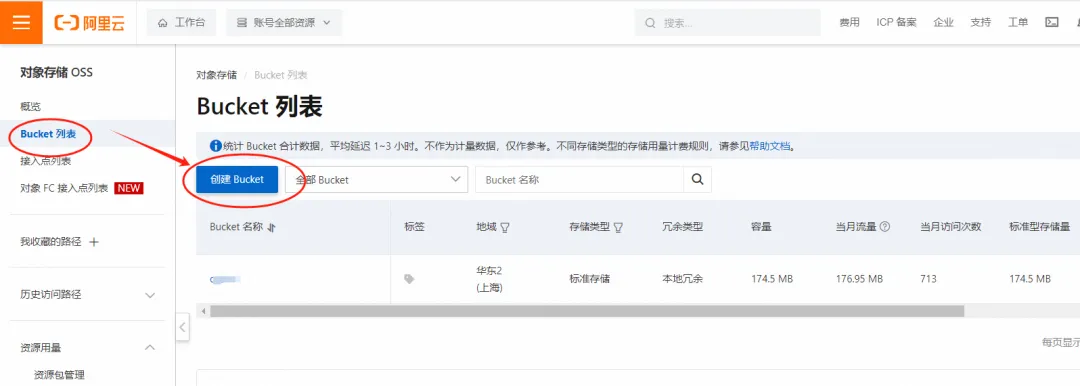This screenshot has width=1080, height=386.
Task: Click 对象存储 breadcrumb link
Action: point(216,75)
